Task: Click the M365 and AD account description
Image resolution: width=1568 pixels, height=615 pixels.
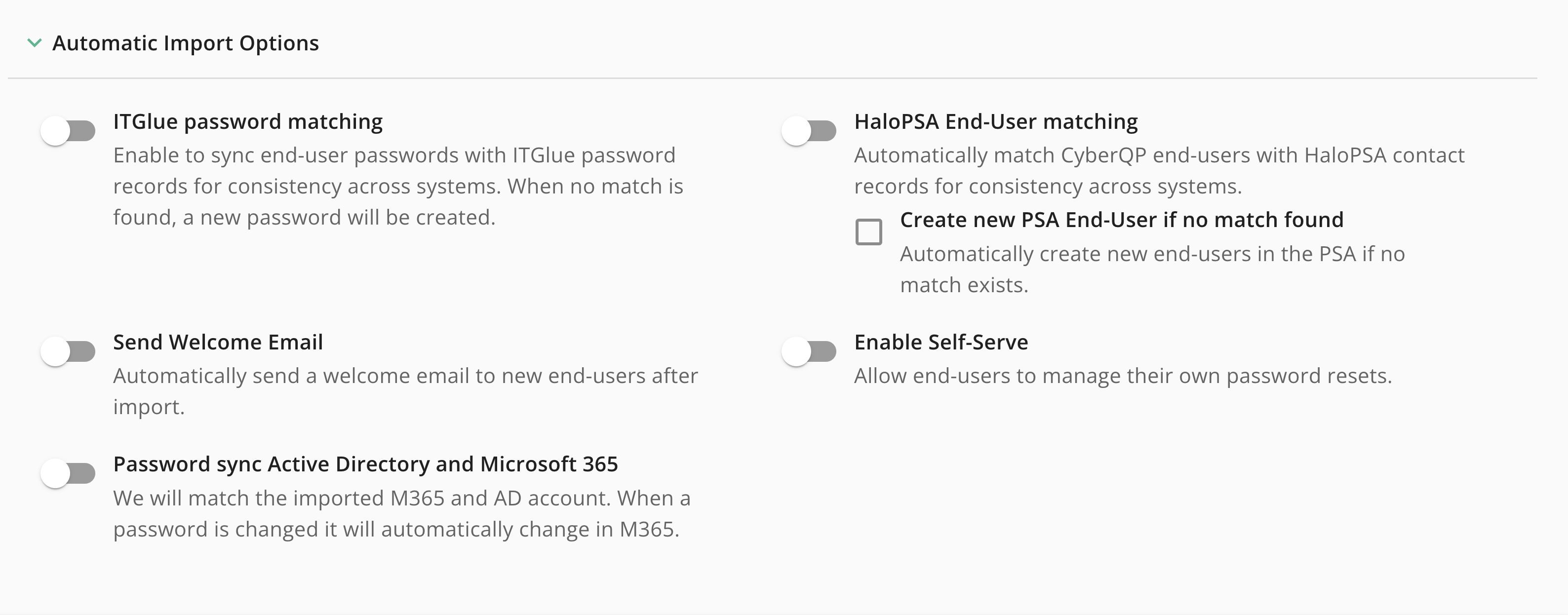Action: 402,513
